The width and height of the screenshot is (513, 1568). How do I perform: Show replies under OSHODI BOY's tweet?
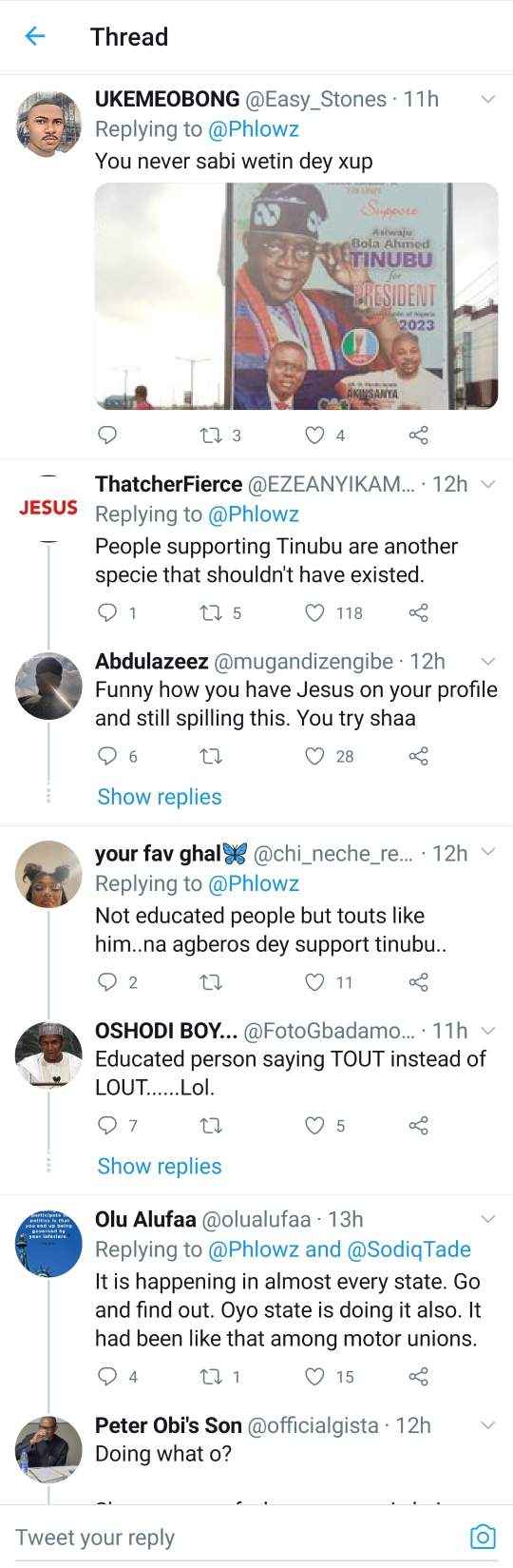pyautogui.click(x=160, y=1166)
